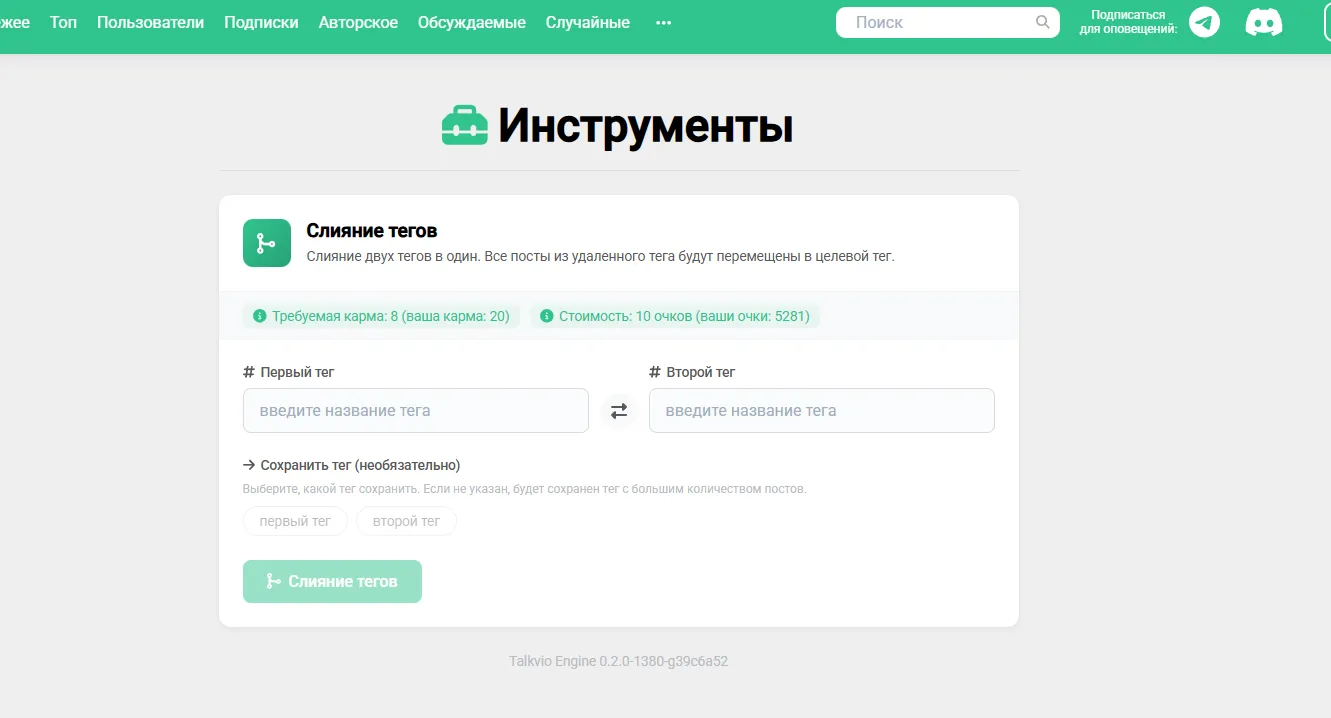Click the 'Подписаться для оповещений' text
Screen dimensions: 1331x718
click(x=1128, y=22)
